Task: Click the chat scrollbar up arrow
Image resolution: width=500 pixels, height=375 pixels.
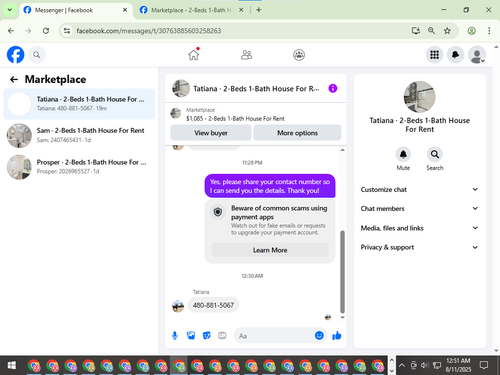Action: click(x=342, y=150)
